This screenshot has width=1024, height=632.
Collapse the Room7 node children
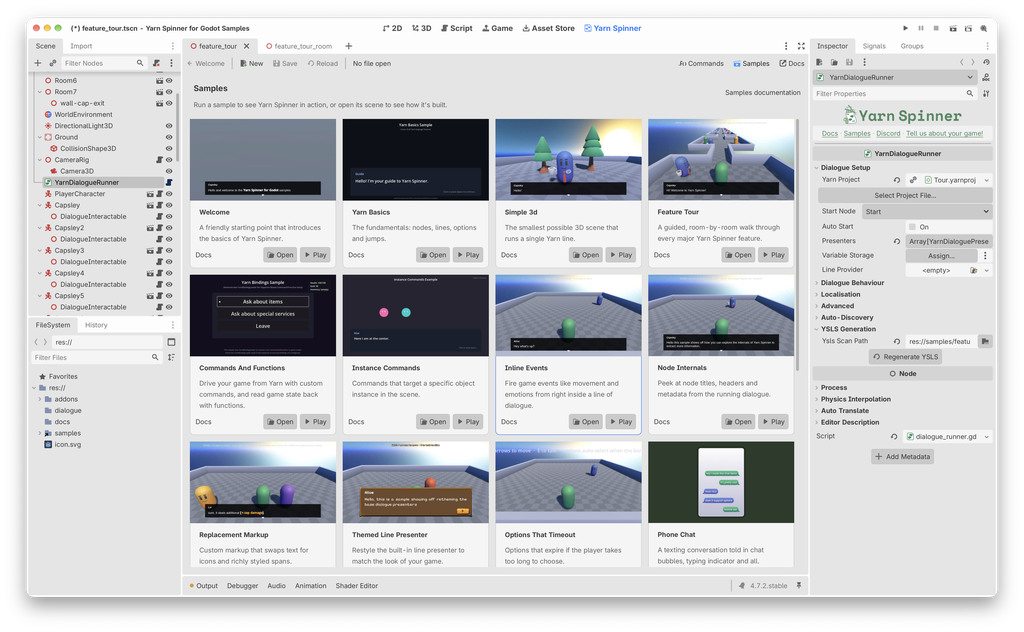[x=40, y=92]
